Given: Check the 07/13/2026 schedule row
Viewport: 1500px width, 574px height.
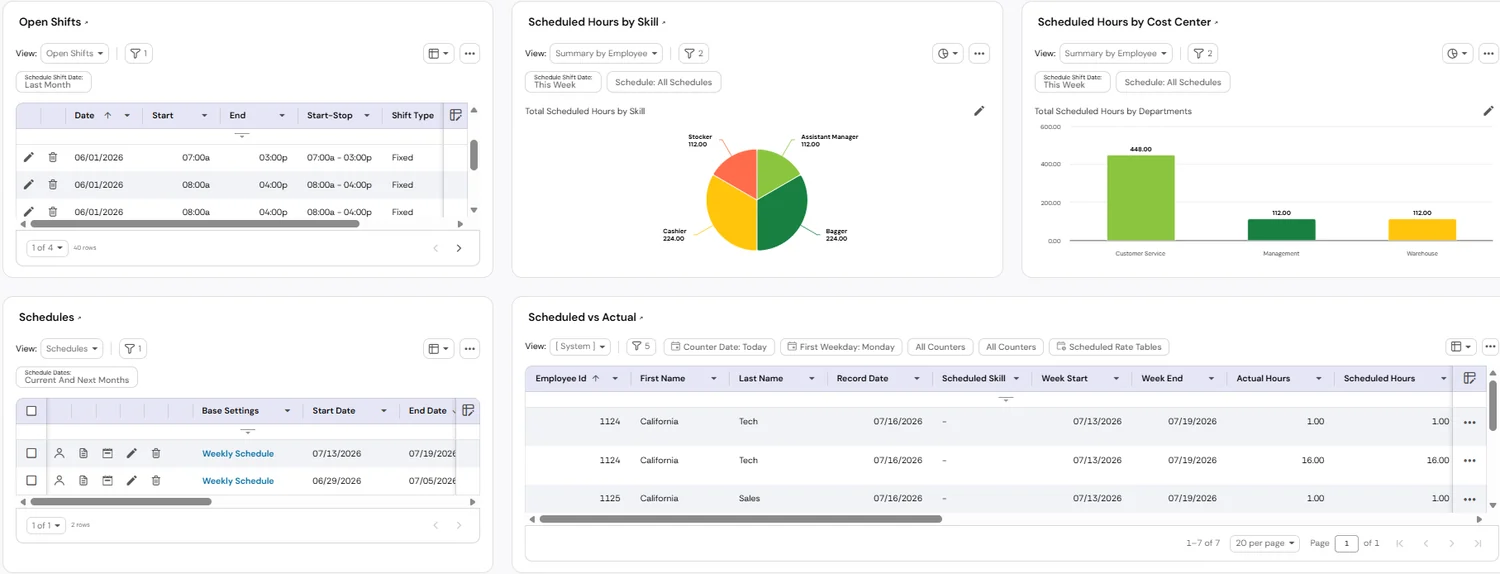Looking at the screenshot, I should pos(31,453).
